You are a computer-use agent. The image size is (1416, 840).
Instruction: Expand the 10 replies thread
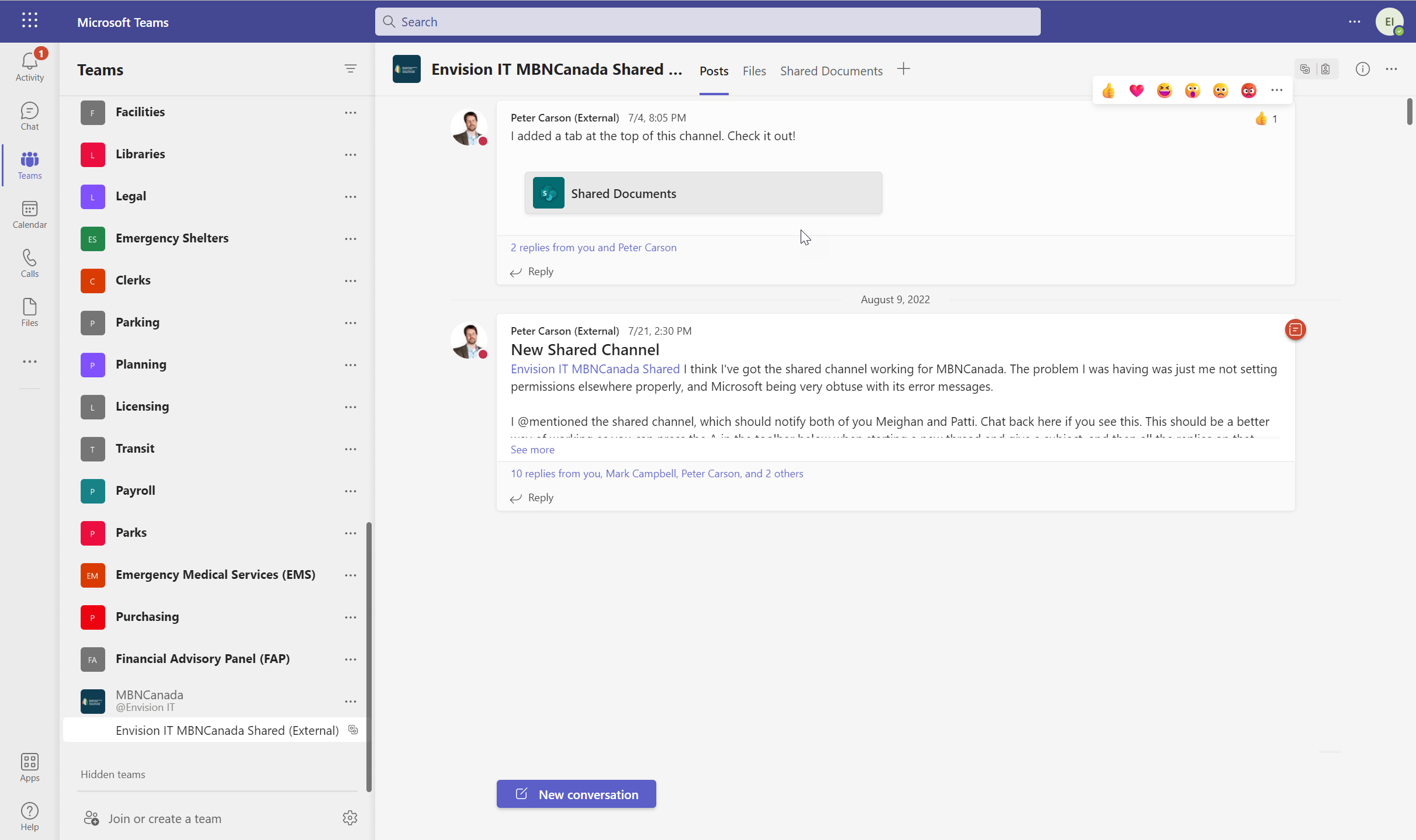657,473
